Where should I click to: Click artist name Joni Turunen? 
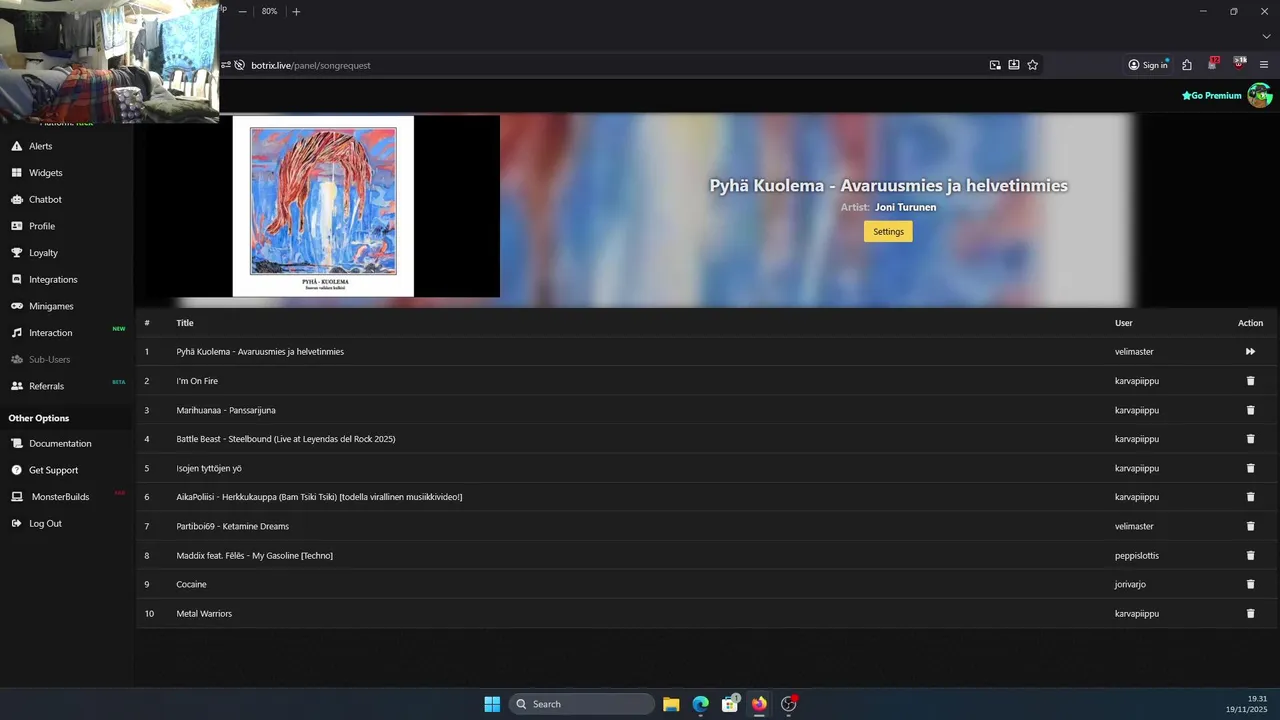[905, 207]
